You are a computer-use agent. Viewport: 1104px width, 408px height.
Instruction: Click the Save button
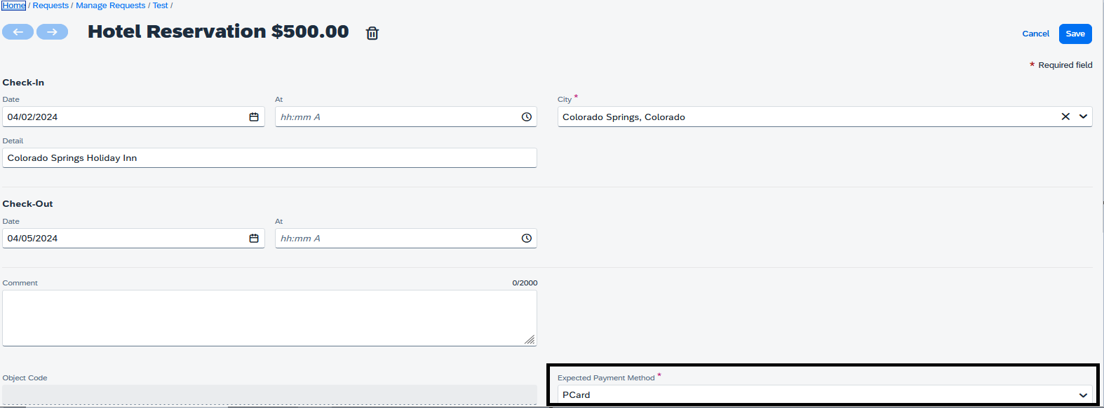tap(1075, 33)
